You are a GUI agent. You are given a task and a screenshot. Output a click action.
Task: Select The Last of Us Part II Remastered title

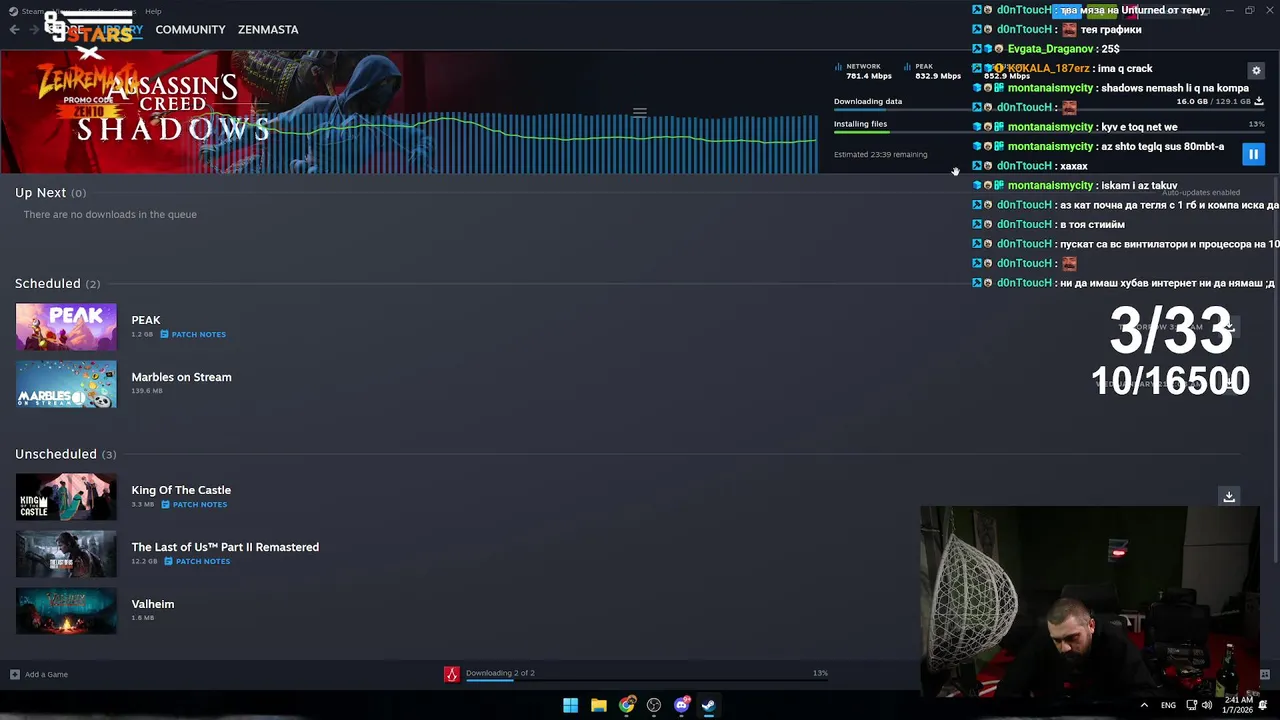[225, 547]
